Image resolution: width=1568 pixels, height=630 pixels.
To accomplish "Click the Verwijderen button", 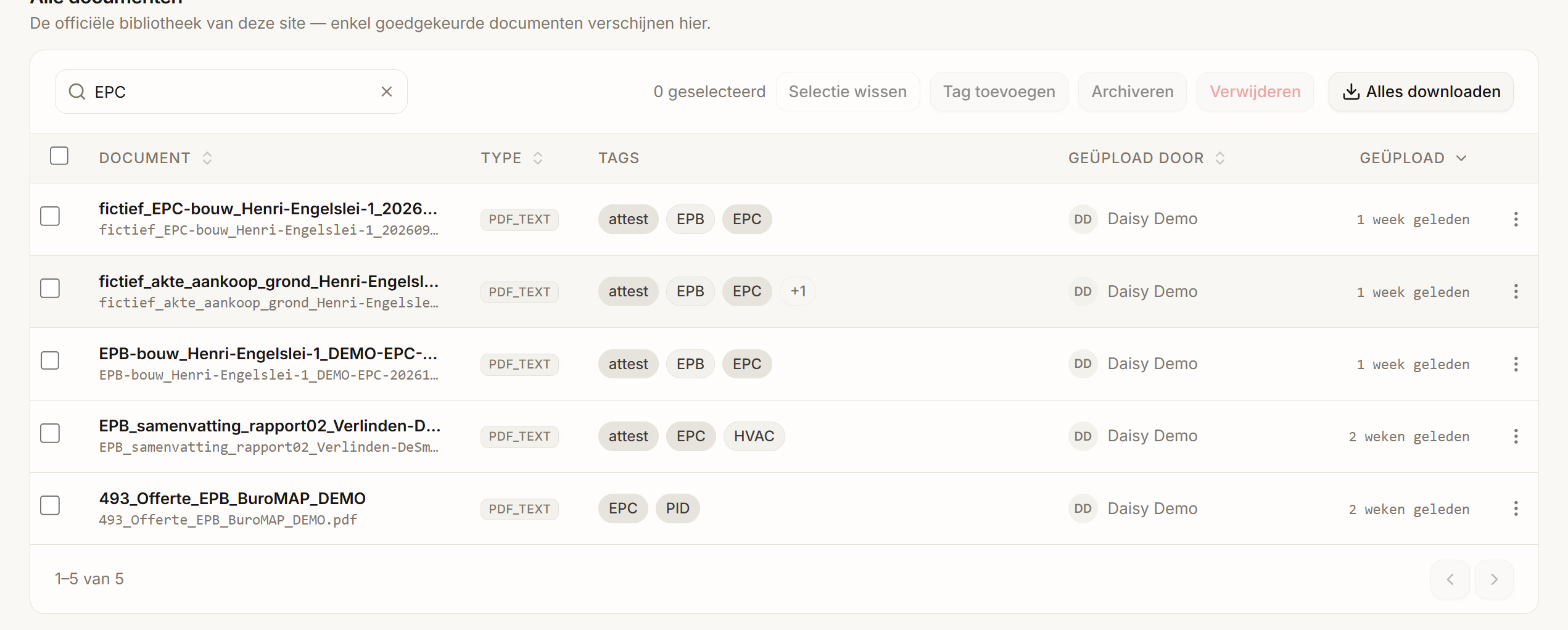I will point(1255,92).
